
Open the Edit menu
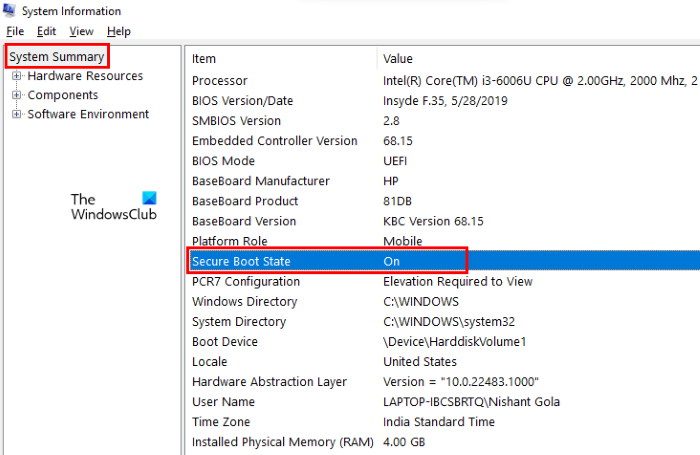click(x=46, y=31)
